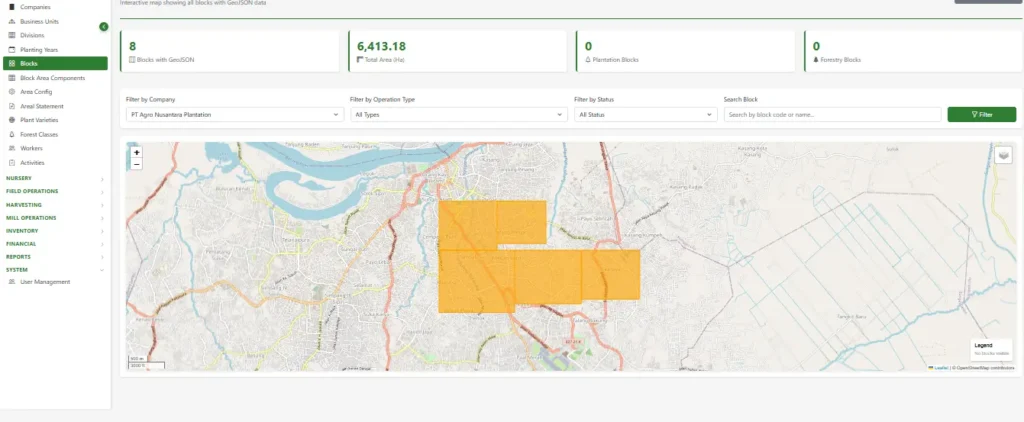Screen dimensions: 1024x422
Task: Click the flag icon beside Total Area (Ha)
Action: click(x=360, y=59)
